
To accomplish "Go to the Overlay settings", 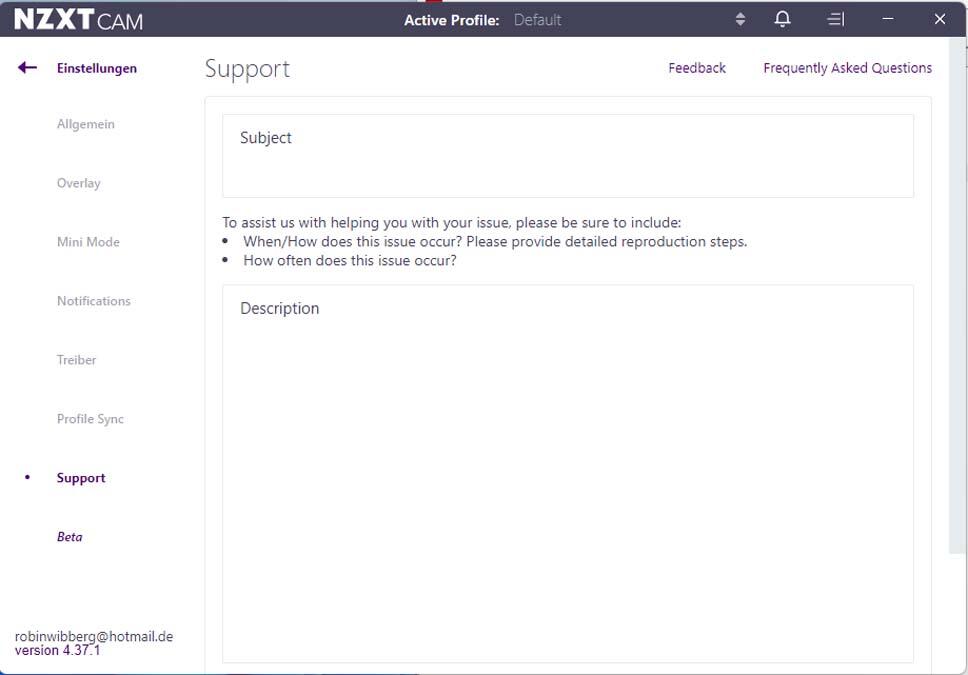I will pos(79,183).
